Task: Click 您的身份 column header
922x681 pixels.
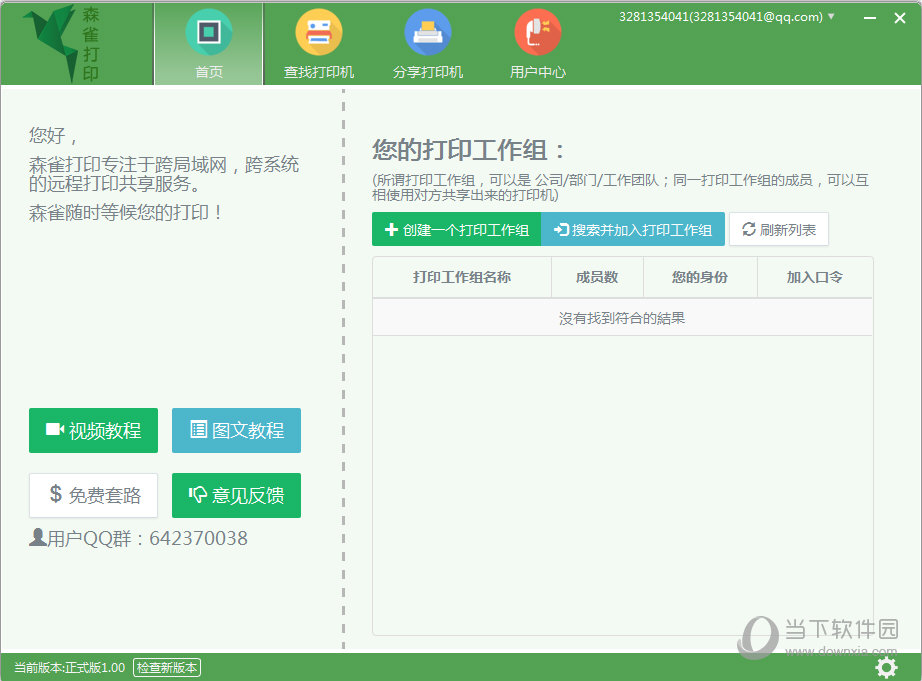Action: [x=700, y=277]
